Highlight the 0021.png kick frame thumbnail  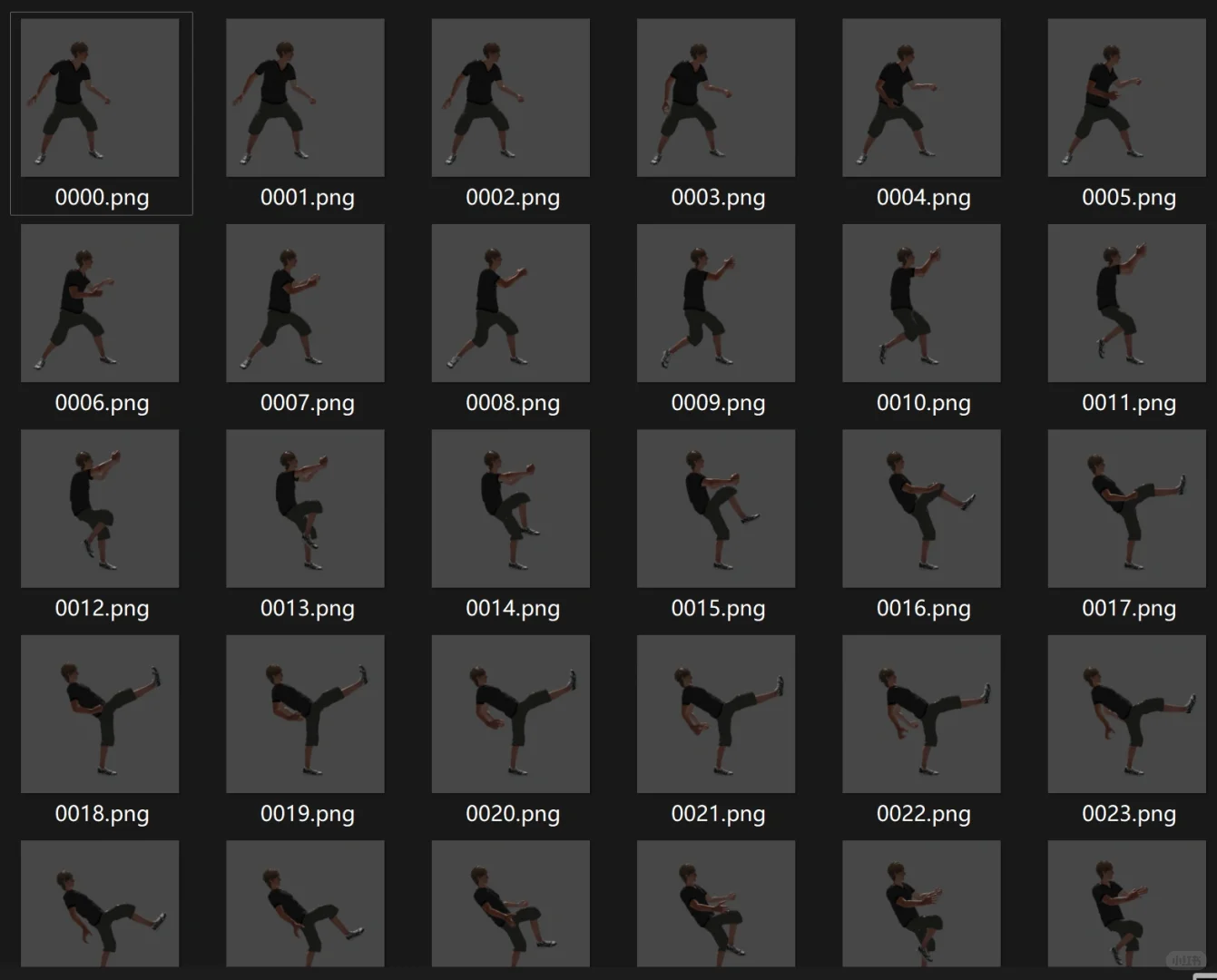pos(716,714)
